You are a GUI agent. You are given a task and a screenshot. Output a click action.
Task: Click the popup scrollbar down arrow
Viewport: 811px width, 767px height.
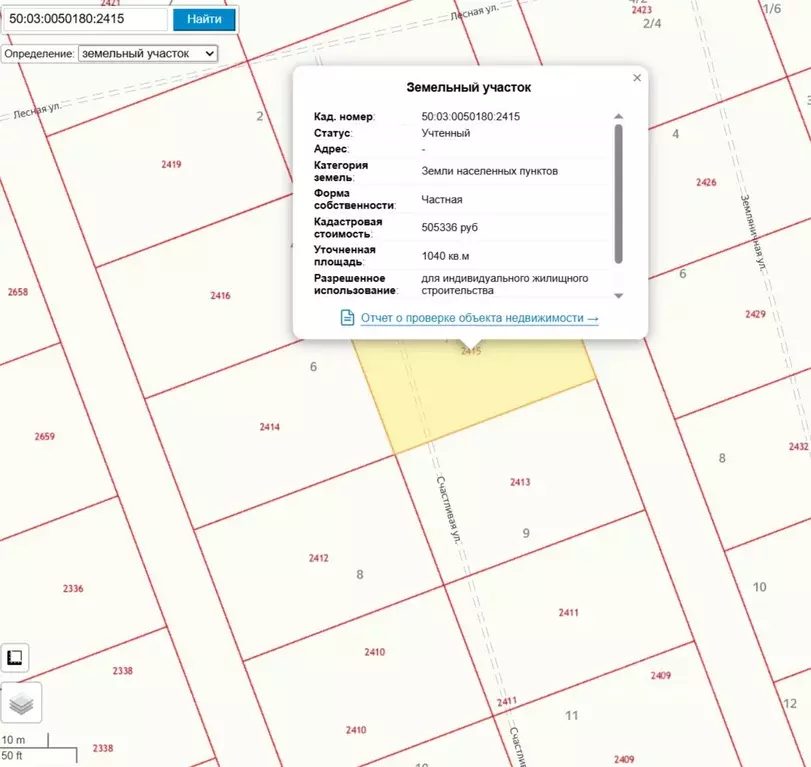pyautogui.click(x=619, y=296)
